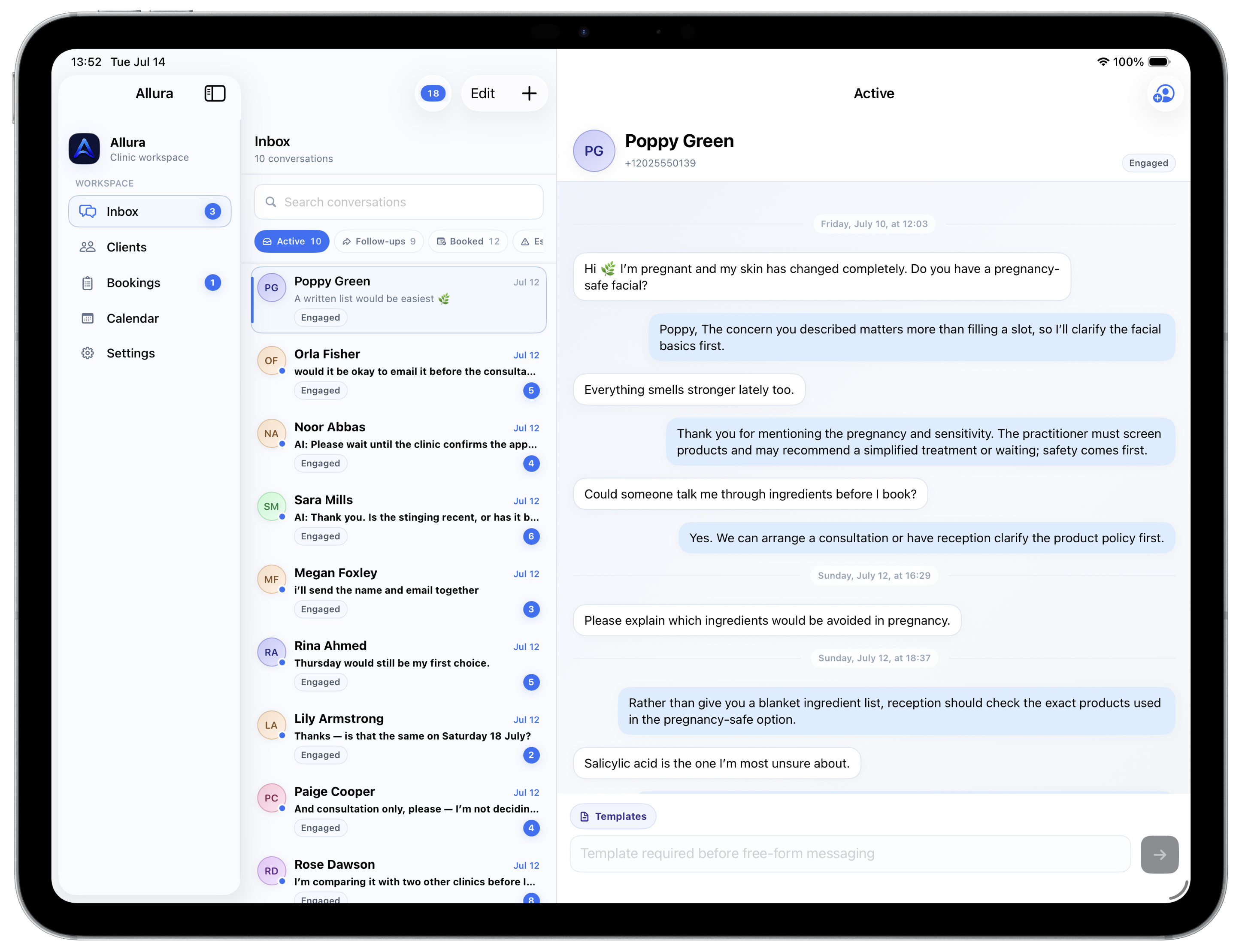Click Rose Dawson's RD avatar

pos(271,871)
